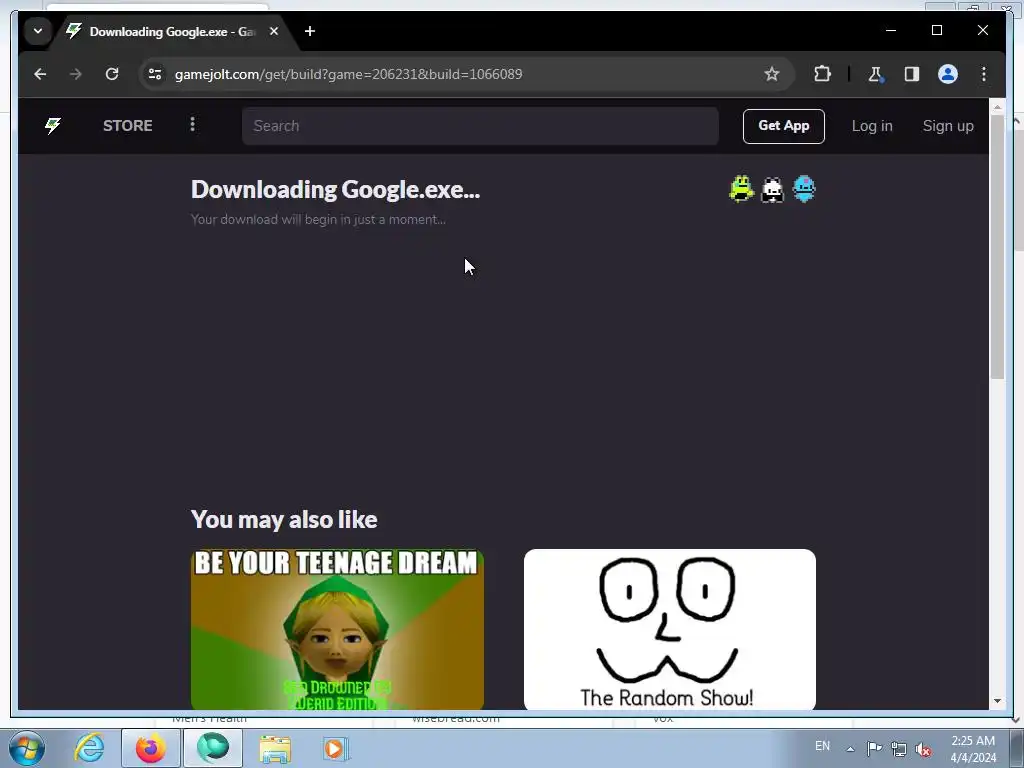Image resolution: width=1024 pixels, height=768 pixels.
Task: Bookmark this page with the star
Action: pyautogui.click(x=772, y=74)
